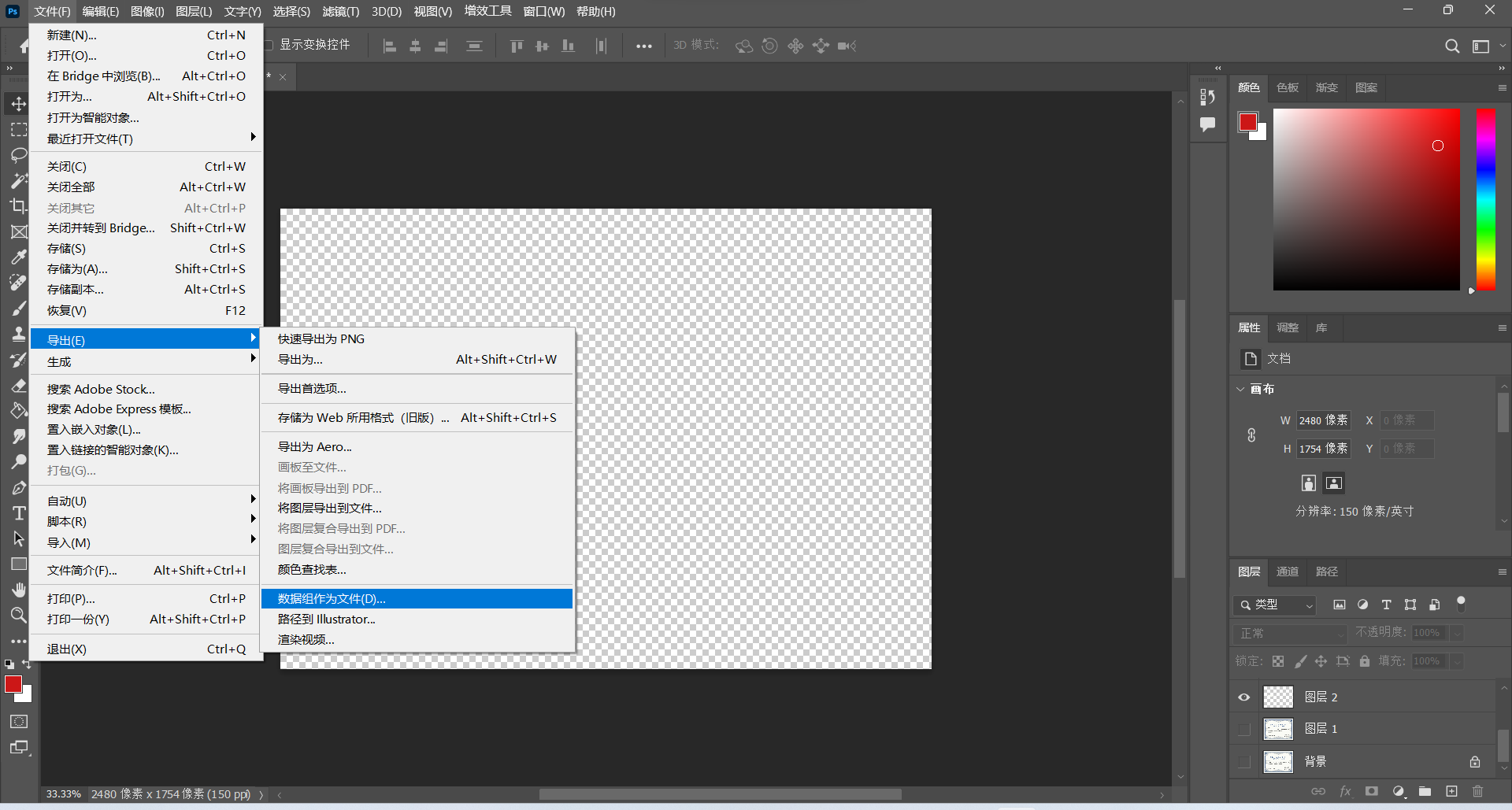This screenshot has height=810, width=1512.
Task: Click the delete layer trash icon
Action: click(x=1477, y=791)
